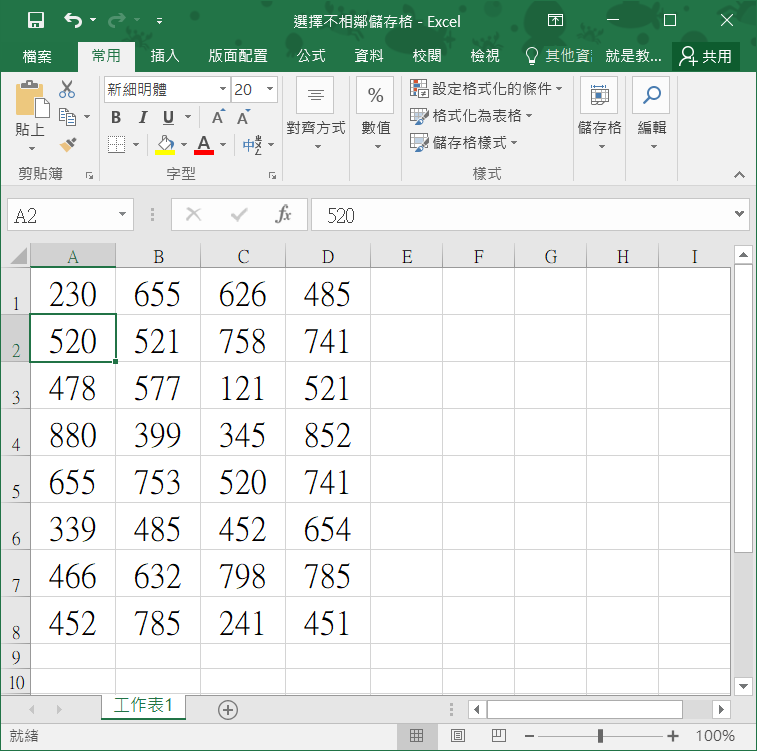Select cell C4 containing 345

click(x=243, y=435)
